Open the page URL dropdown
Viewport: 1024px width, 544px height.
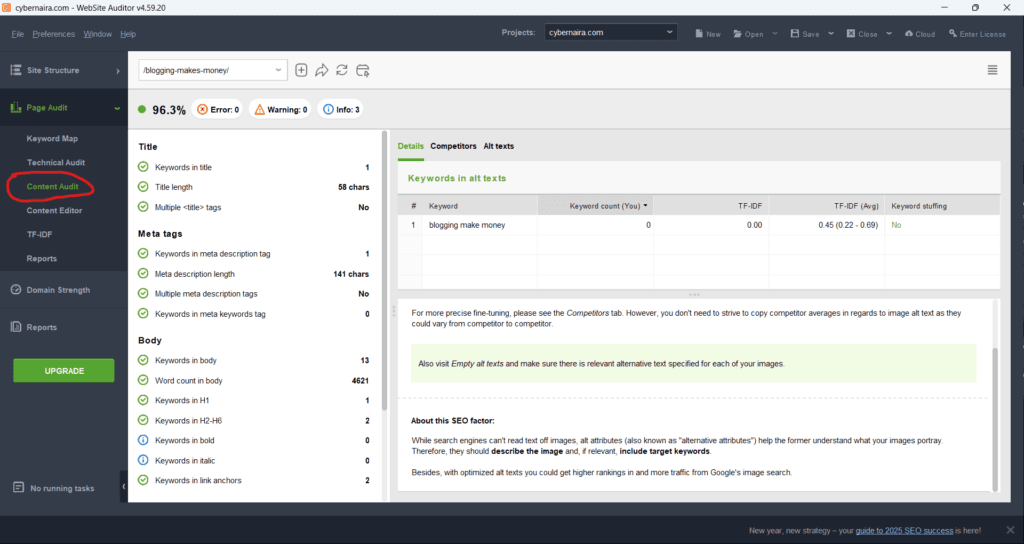coord(278,70)
